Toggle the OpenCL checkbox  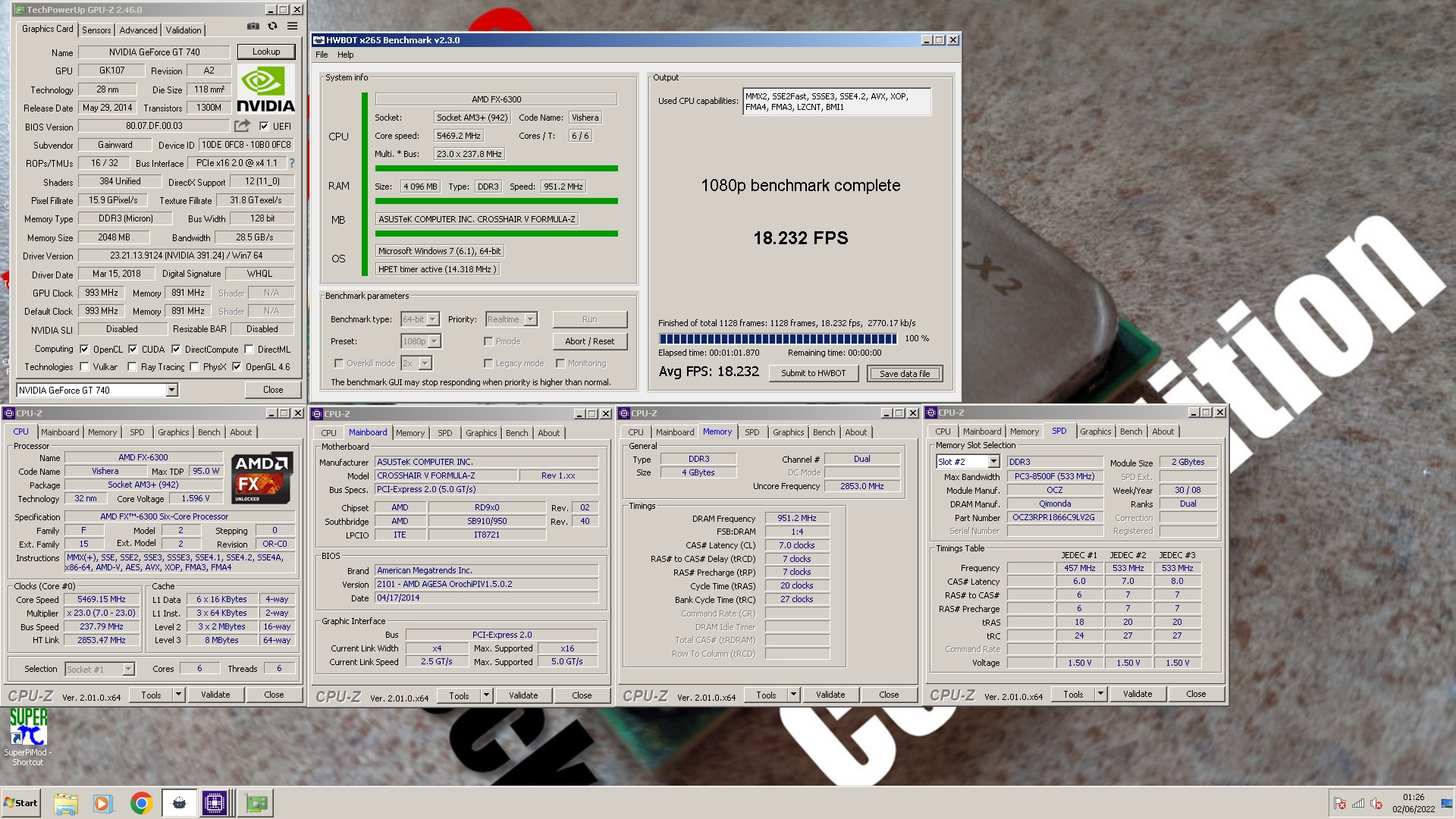[83, 350]
